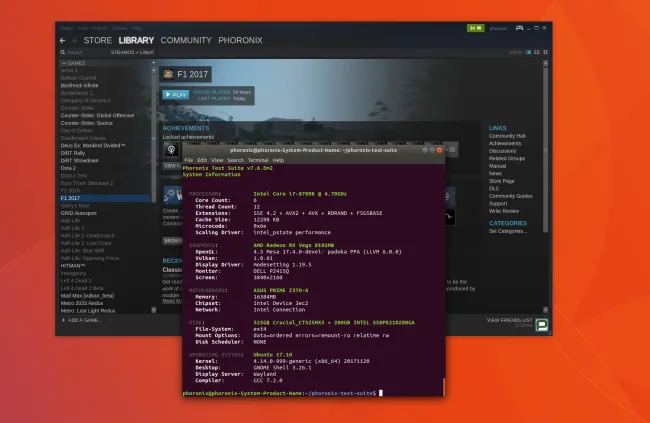Open the Friends menu in Steam
Image resolution: width=650 pixels, height=423 pixels.
tap(99, 28)
